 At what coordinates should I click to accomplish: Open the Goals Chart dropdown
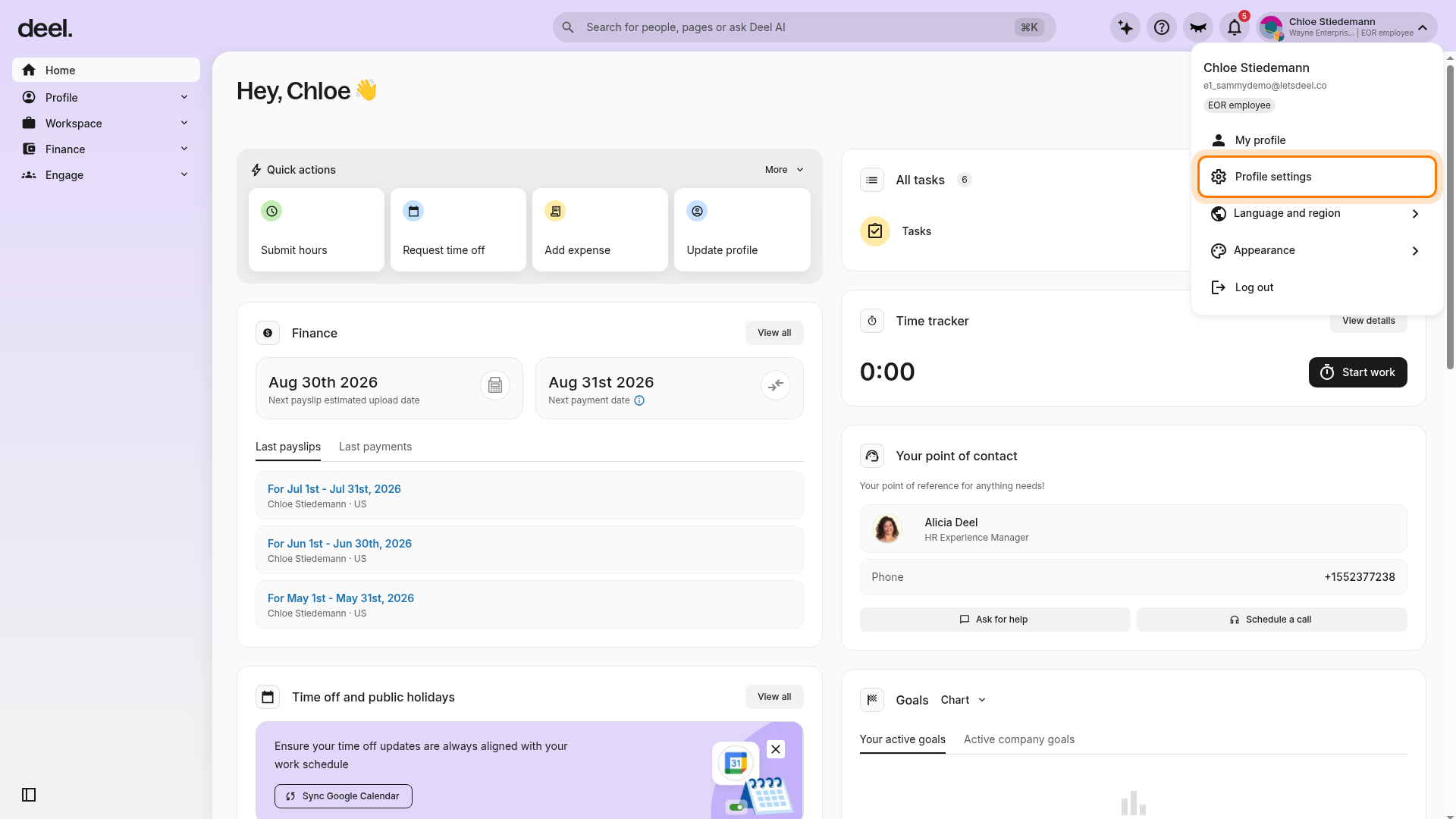(x=963, y=700)
